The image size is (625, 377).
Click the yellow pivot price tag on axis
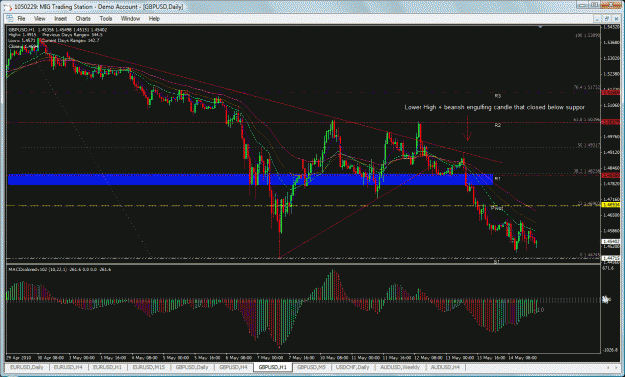point(610,205)
